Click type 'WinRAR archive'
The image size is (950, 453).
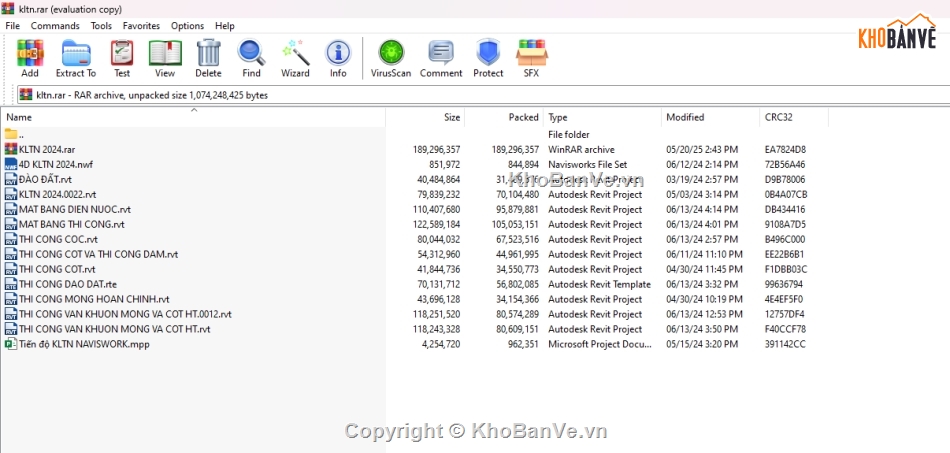point(581,149)
